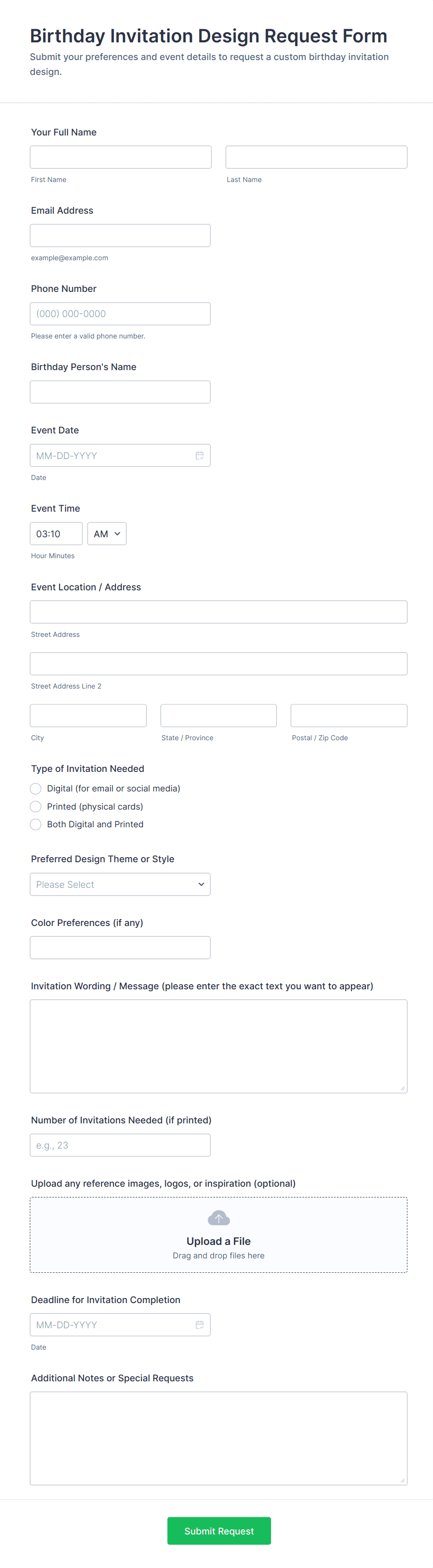
Task: Select Digital (for email or social media) option
Action: 36,788
